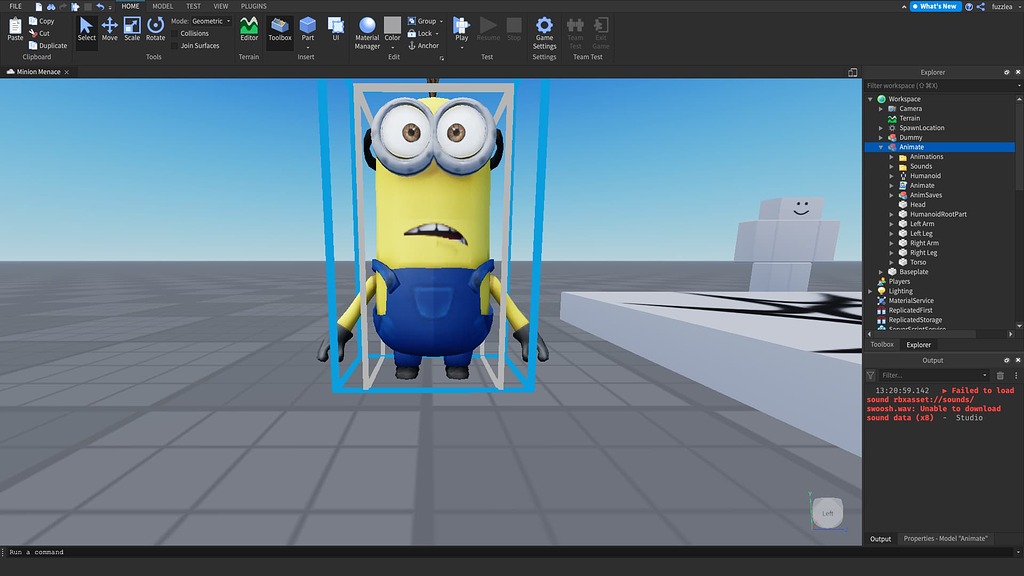
Task: Select the Move tool
Action: tap(109, 28)
